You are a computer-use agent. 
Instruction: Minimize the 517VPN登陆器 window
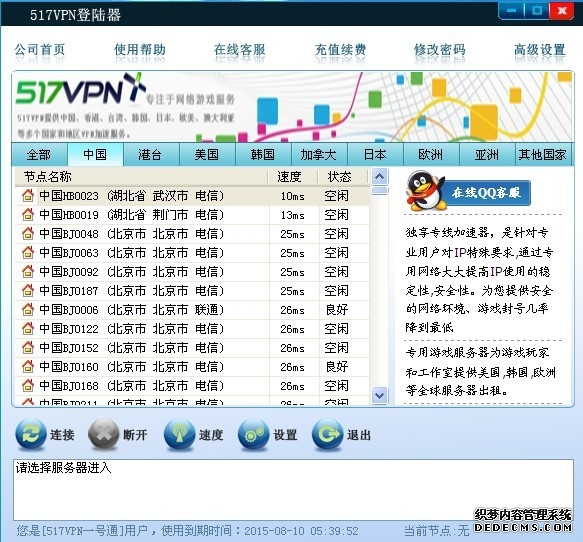point(511,11)
